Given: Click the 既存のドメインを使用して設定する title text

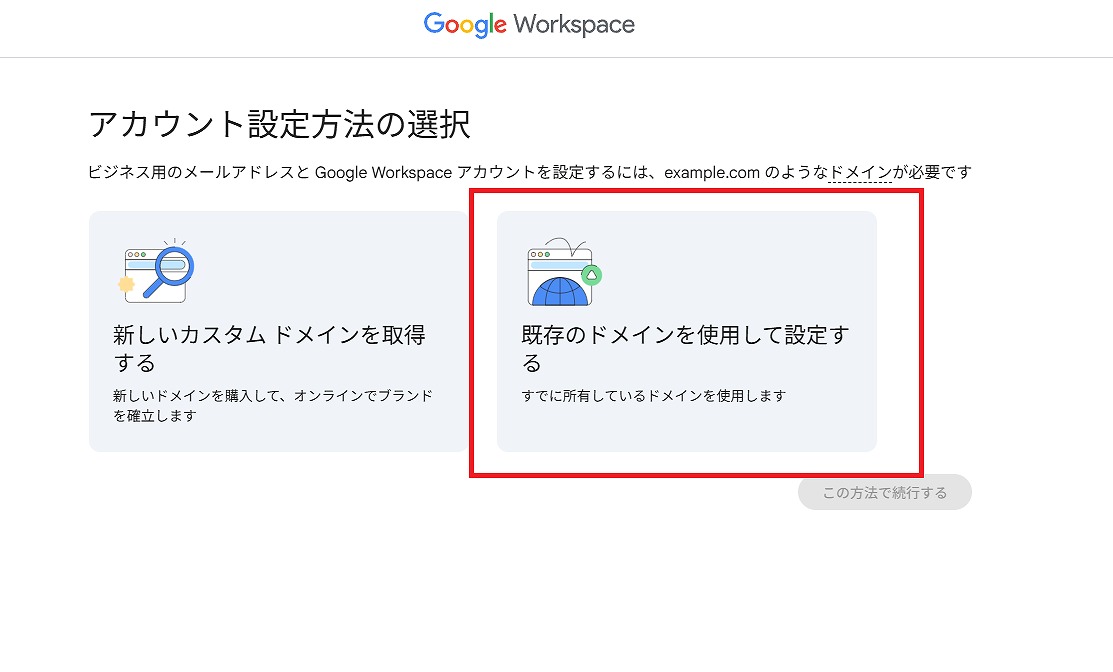Looking at the screenshot, I should tap(684, 348).
